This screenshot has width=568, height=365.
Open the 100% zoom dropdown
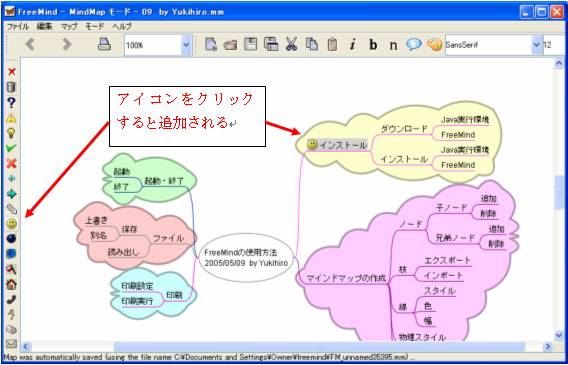(x=186, y=45)
